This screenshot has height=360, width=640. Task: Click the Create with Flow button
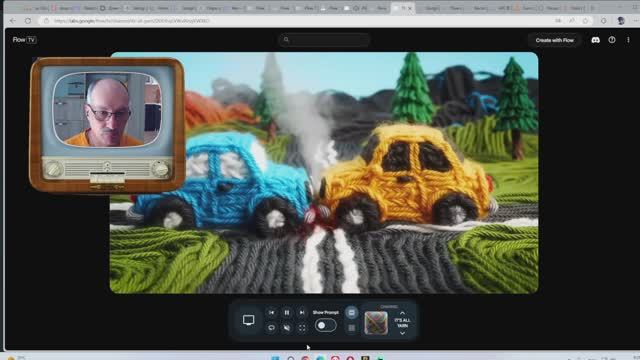pyautogui.click(x=554, y=40)
